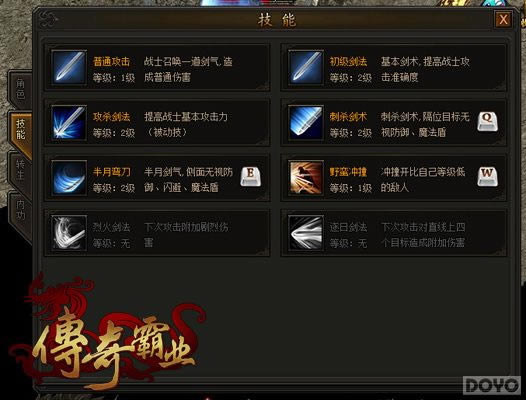Click the 普通攻击 skill name text
Screen dimensions: 526x400
[111, 62]
